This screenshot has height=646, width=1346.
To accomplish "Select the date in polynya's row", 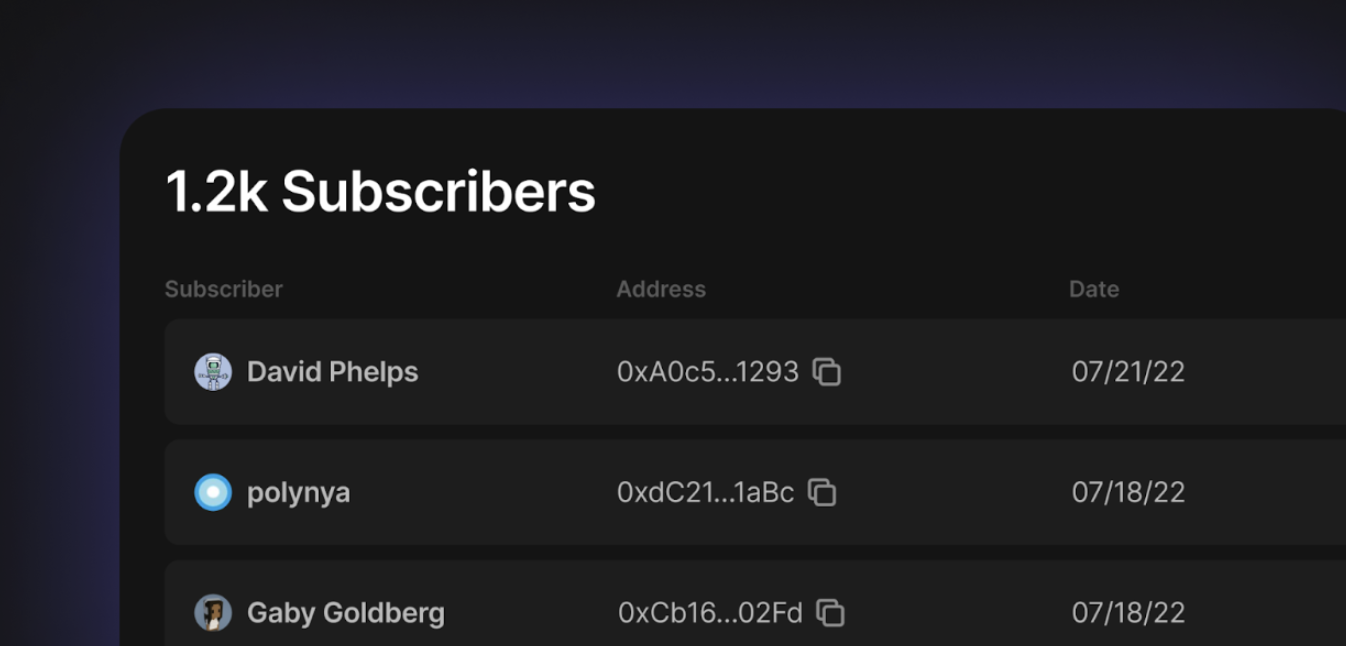I will click(1128, 493).
